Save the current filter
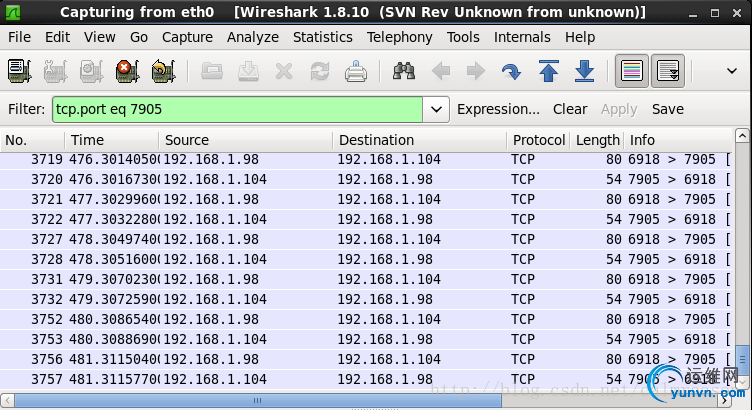The width and height of the screenshot is (752, 410). pyautogui.click(x=668, y=109)
